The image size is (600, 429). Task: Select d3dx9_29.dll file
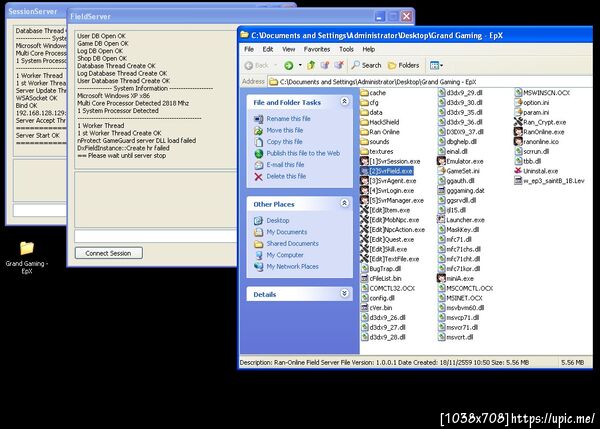tap(460, 93)
